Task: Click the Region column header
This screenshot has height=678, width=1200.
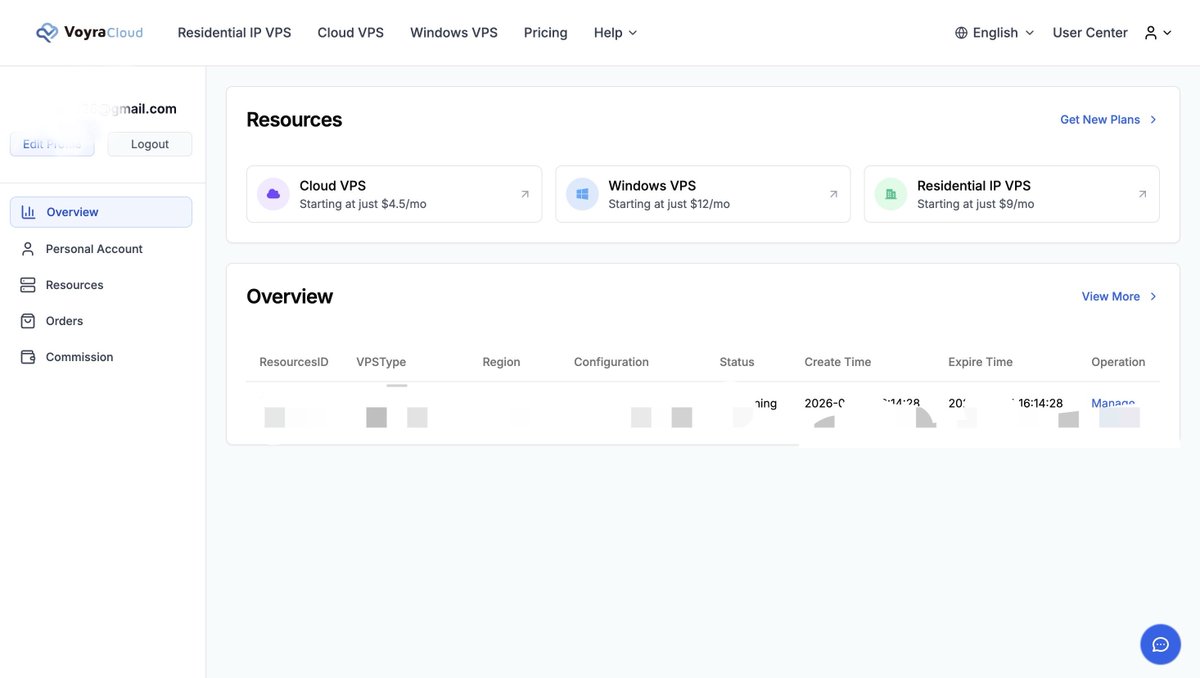Action: 501,362
